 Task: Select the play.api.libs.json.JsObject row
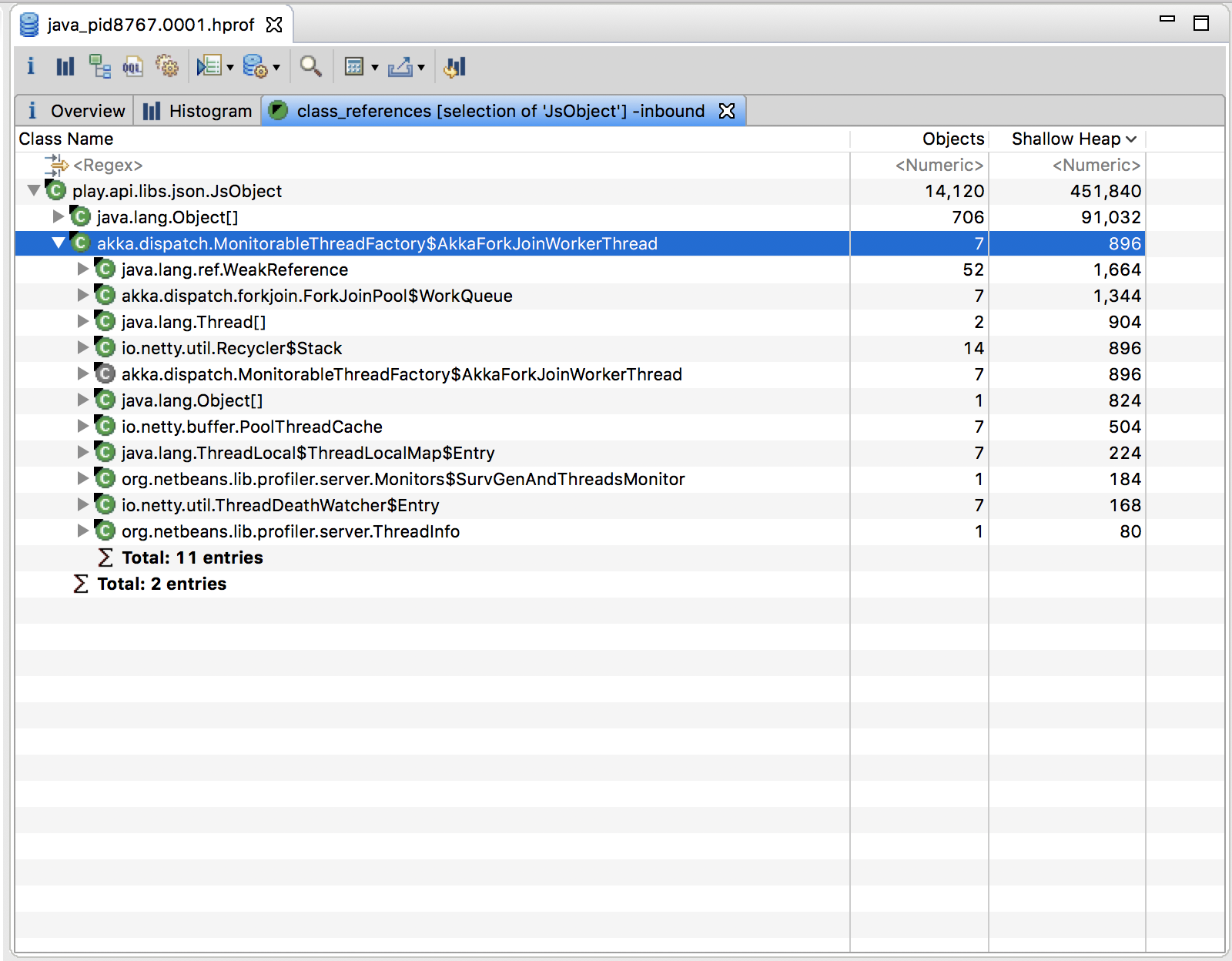(580, 191)
